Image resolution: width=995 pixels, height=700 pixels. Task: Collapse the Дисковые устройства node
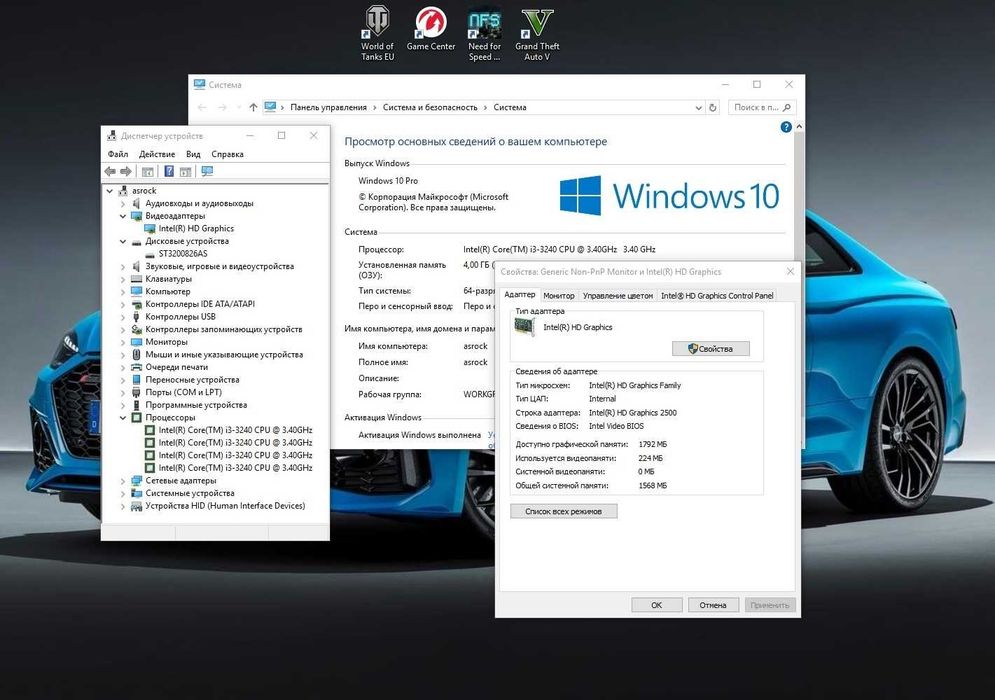coord(122,241)
